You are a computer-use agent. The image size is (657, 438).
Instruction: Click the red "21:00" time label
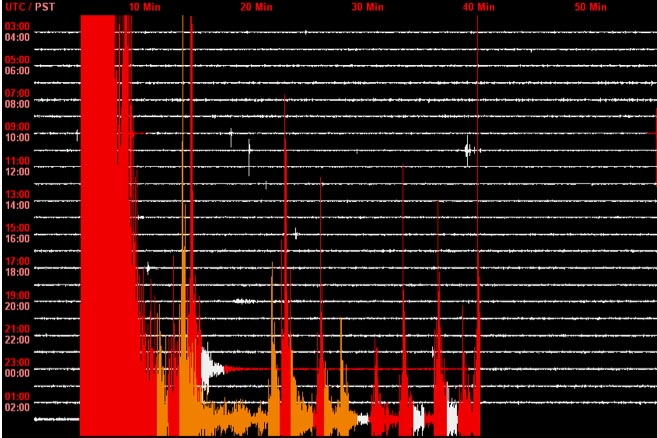click(17, 329)
